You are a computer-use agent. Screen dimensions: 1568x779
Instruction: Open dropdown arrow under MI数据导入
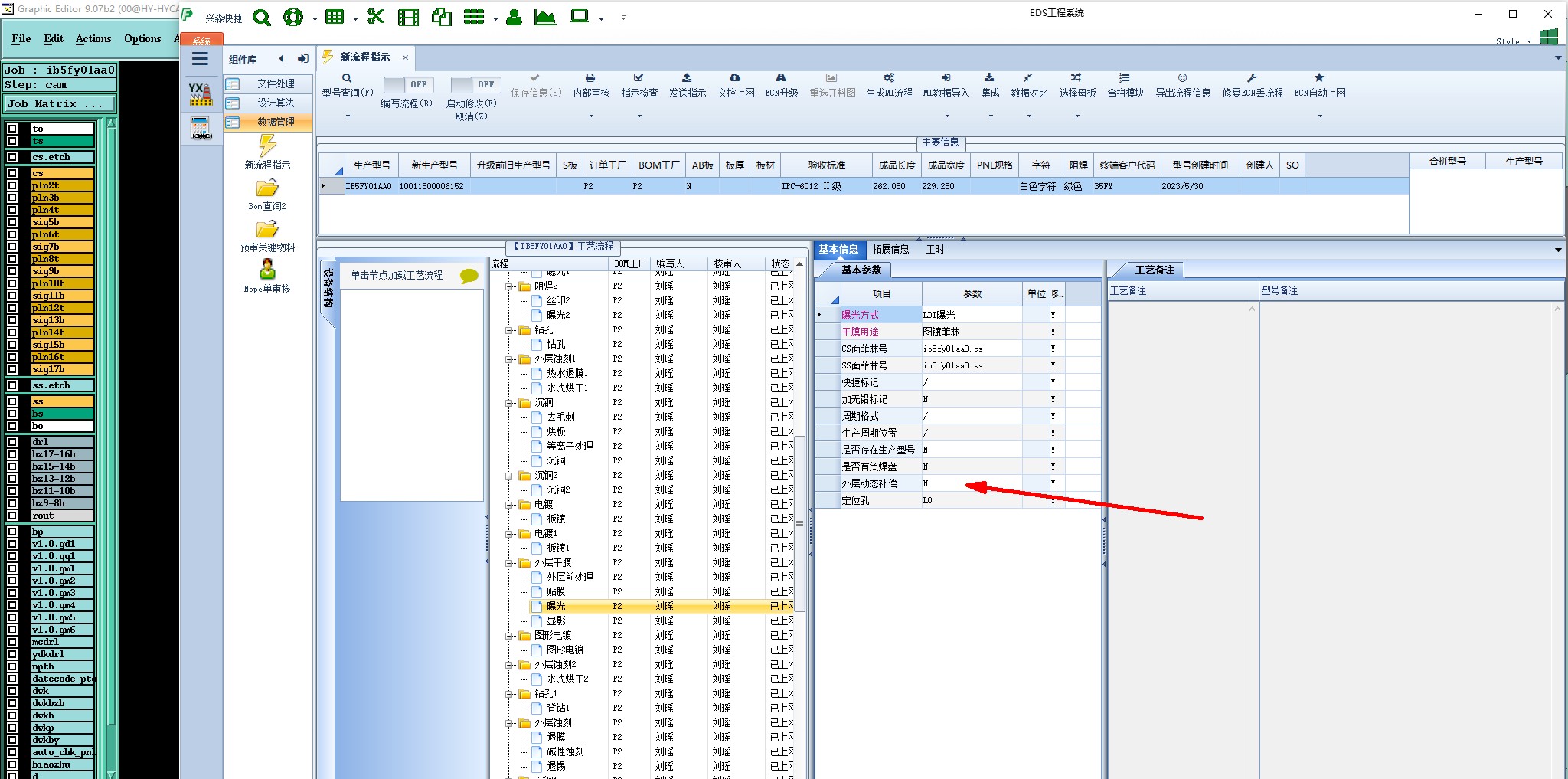[947, 116]
